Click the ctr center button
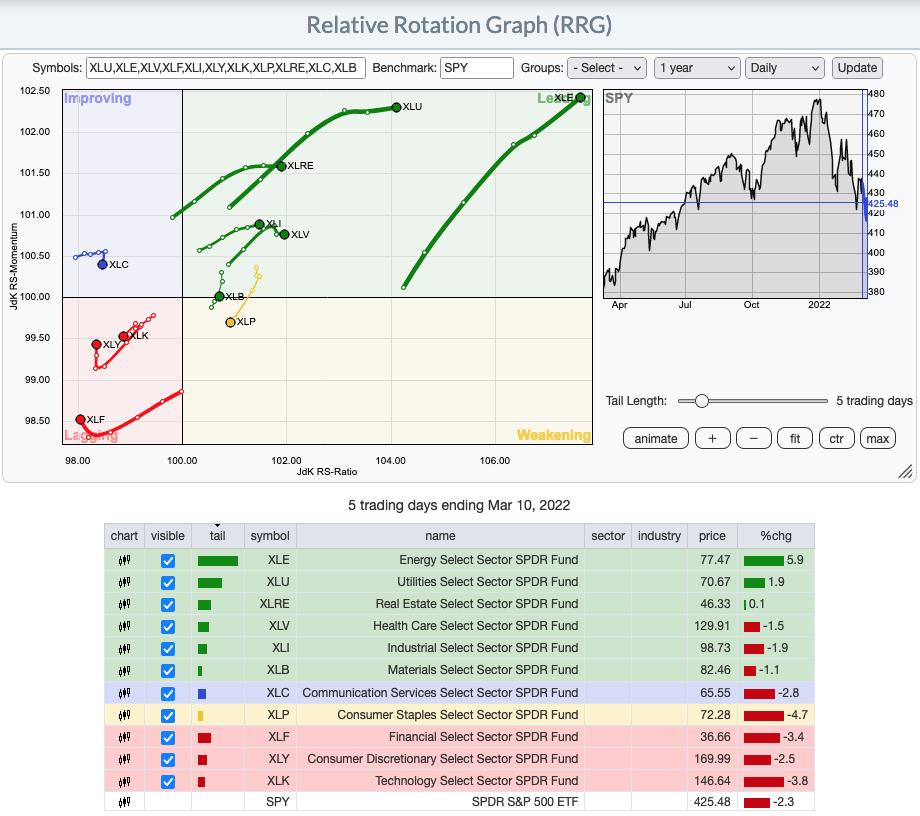 click(836, 439)
